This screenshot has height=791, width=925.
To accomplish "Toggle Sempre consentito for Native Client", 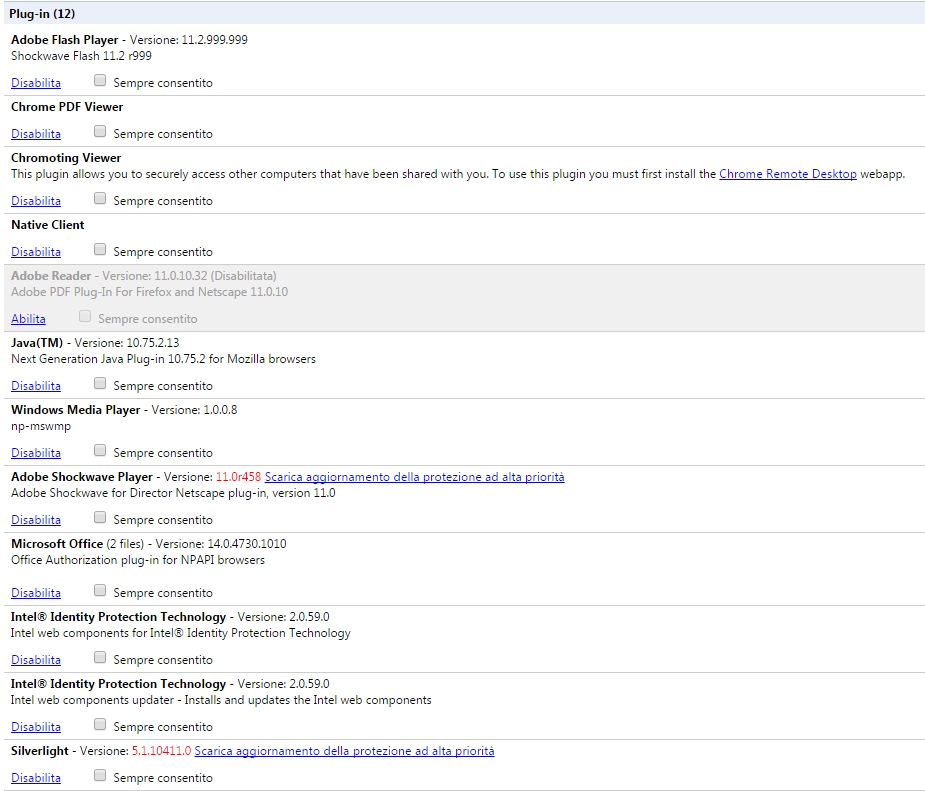I will [100, 250].
